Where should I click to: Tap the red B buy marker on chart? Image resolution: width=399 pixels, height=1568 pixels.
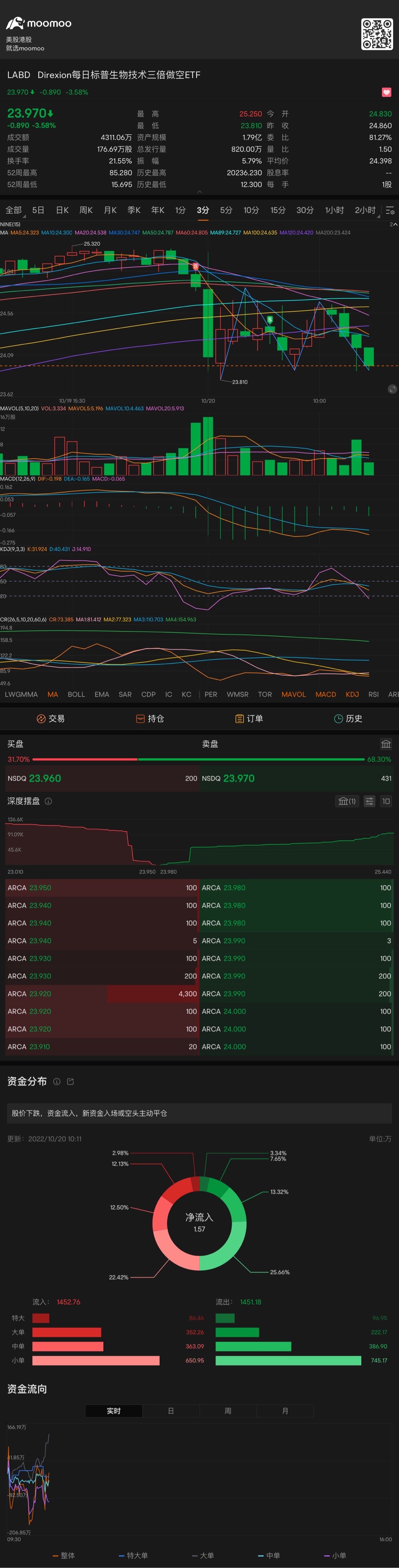click(x=195, y=267)
